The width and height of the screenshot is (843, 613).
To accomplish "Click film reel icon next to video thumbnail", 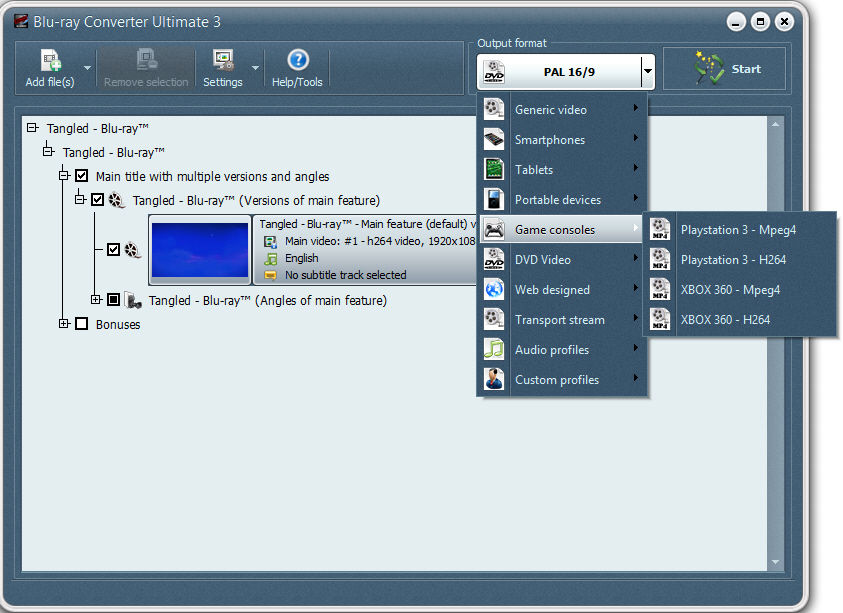I will [133, 250].
